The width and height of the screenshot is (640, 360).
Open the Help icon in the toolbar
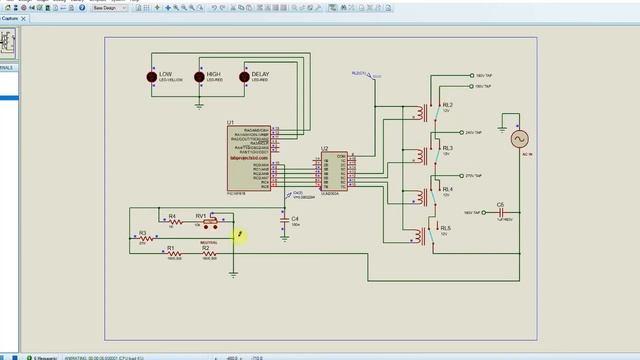pyautogui.click(x=82, y=8)
